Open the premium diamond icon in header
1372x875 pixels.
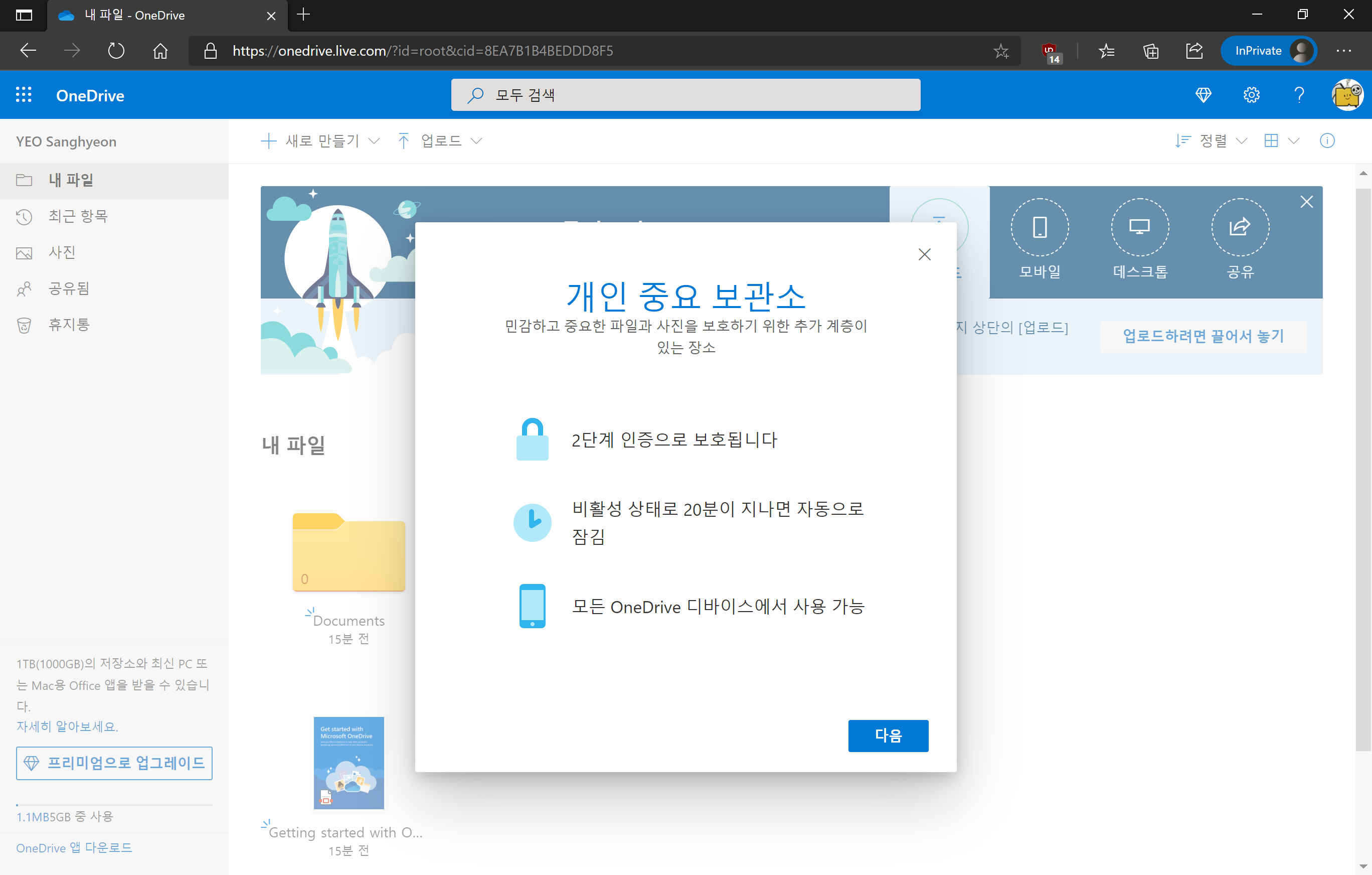[1204, 95]
